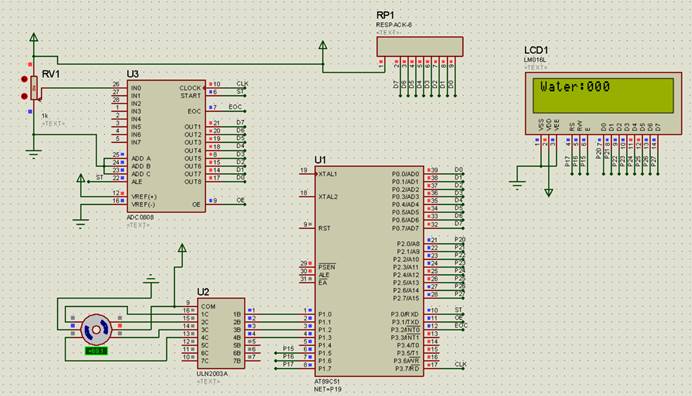
Task: Select the downward power terminal below LCD1
Action: click(x=549, y=192)
